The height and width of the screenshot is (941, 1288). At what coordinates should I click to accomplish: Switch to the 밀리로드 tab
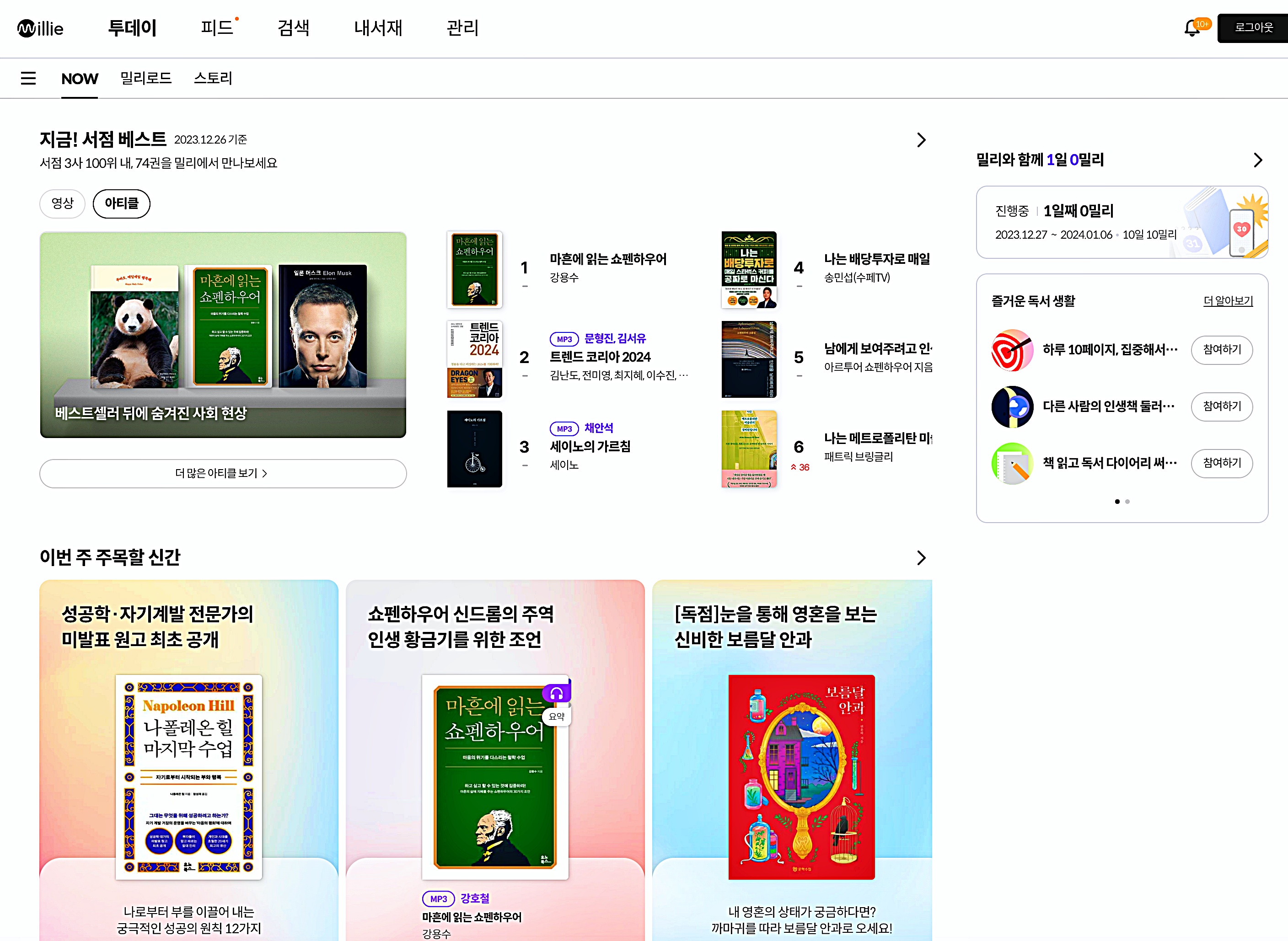pyautogui.click(x=146, y=78)
